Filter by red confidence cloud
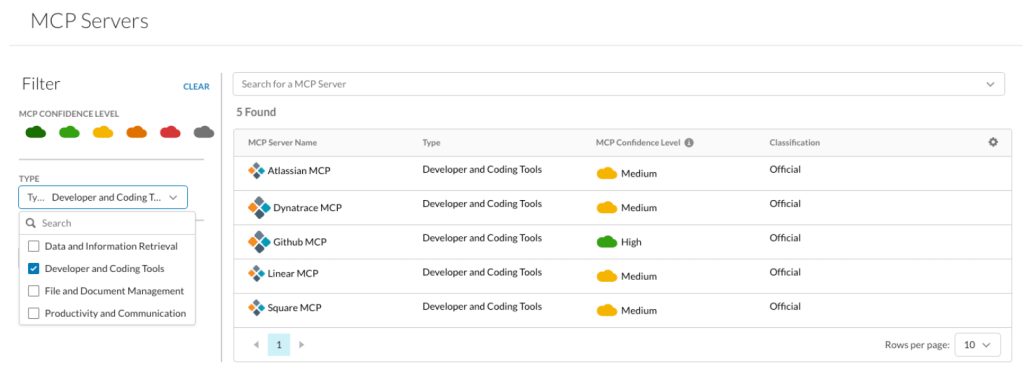This screenshot has height=374, width=1024. (x=170, y=132)
